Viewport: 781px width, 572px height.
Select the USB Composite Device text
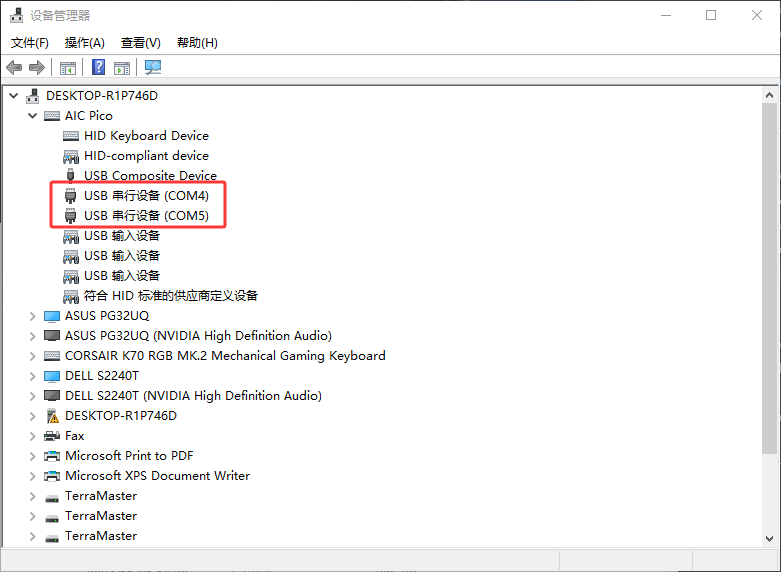(x=150, y=175)
